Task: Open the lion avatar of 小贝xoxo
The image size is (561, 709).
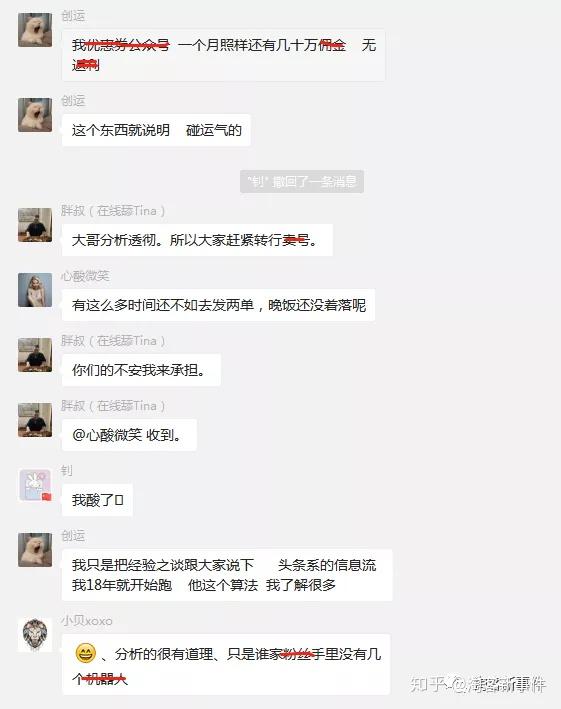Action: pos(35,635)
